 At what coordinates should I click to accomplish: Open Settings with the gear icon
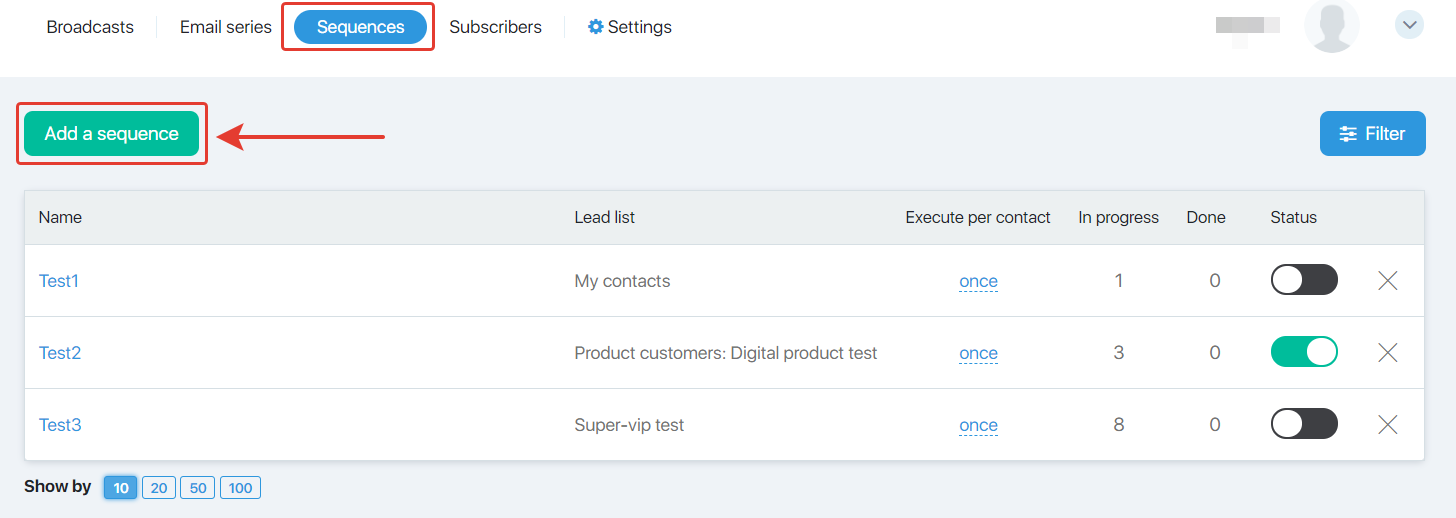coord(630,27)
